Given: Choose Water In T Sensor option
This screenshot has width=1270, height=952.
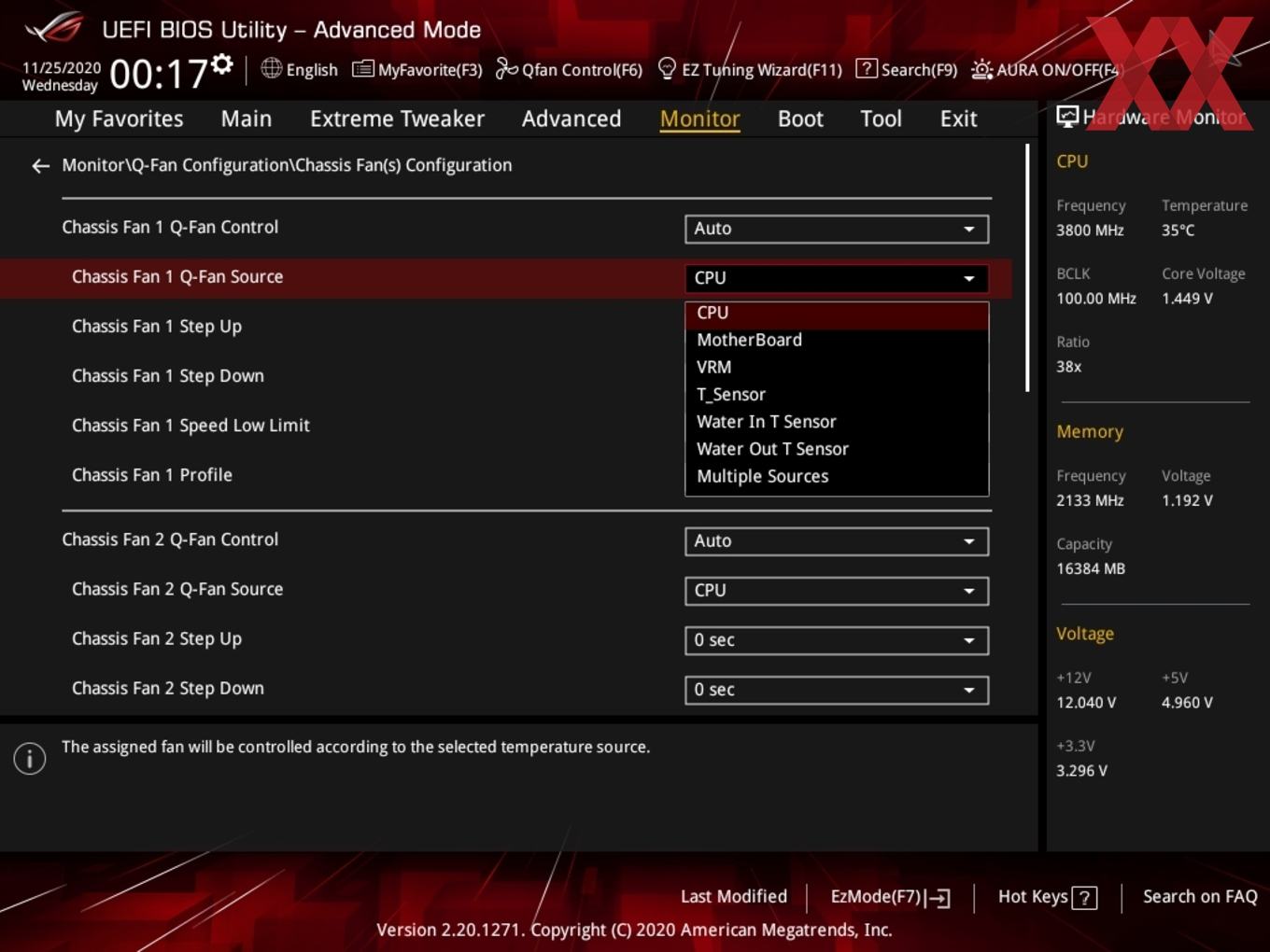Looking at the screenshot, I should coord(837,422).
